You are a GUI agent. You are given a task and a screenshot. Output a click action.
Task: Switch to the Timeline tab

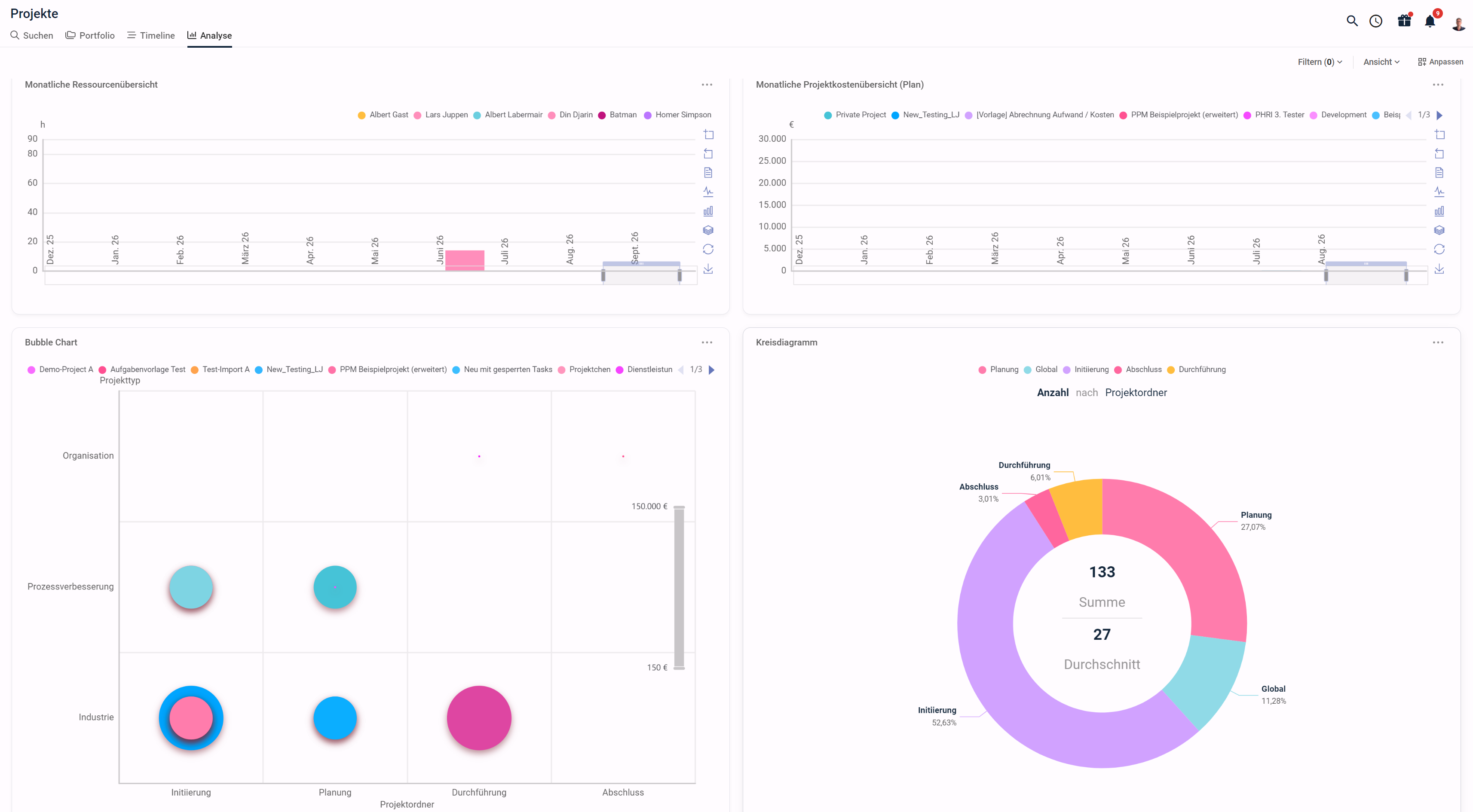[151, 35]
